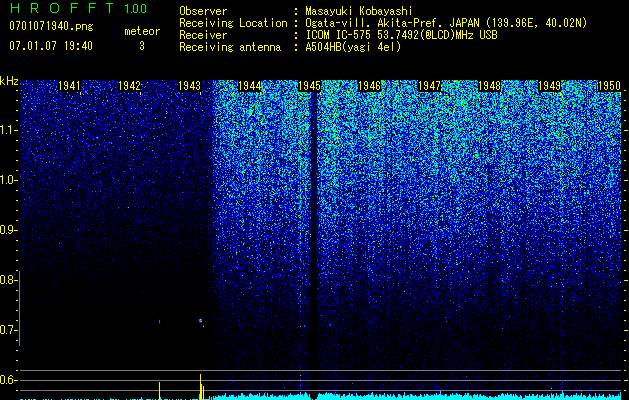
Task: Click the Observer label
Action: pos(203,11)
